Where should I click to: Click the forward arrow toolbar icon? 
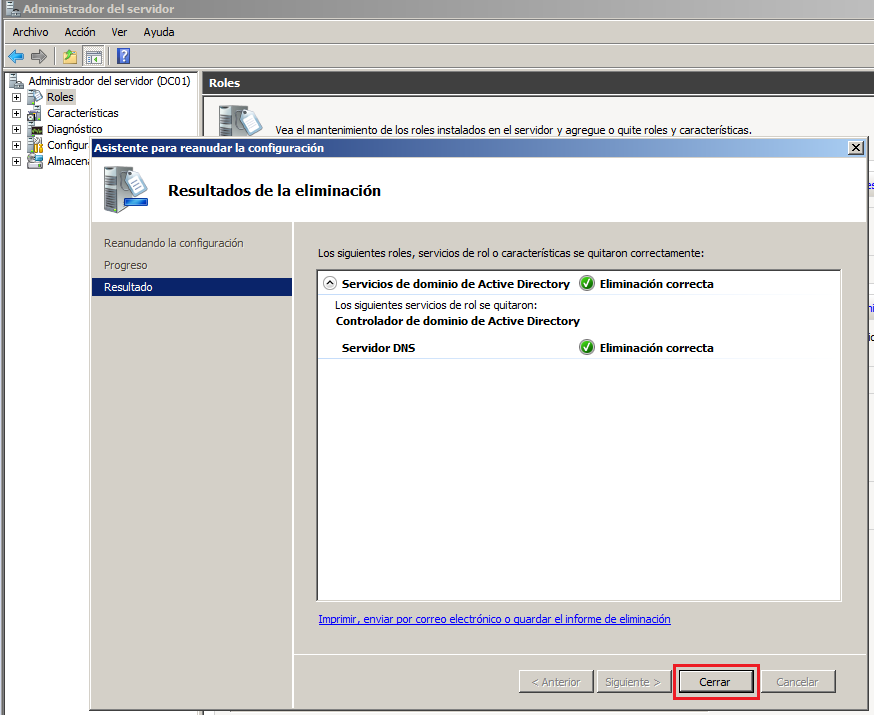point(38,56)
